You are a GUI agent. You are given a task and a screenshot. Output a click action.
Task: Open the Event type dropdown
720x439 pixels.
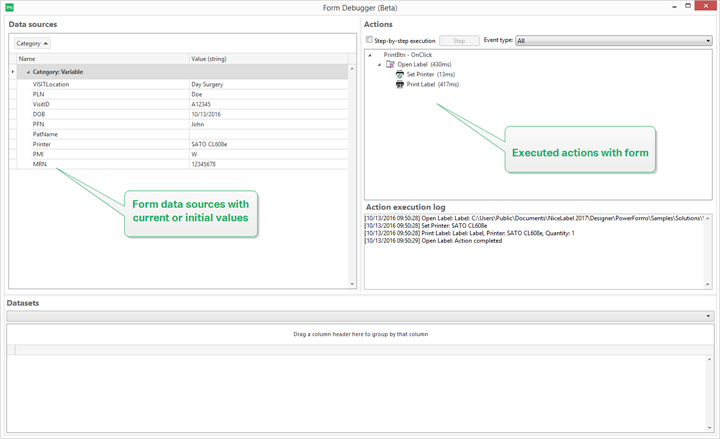(708, 41)
